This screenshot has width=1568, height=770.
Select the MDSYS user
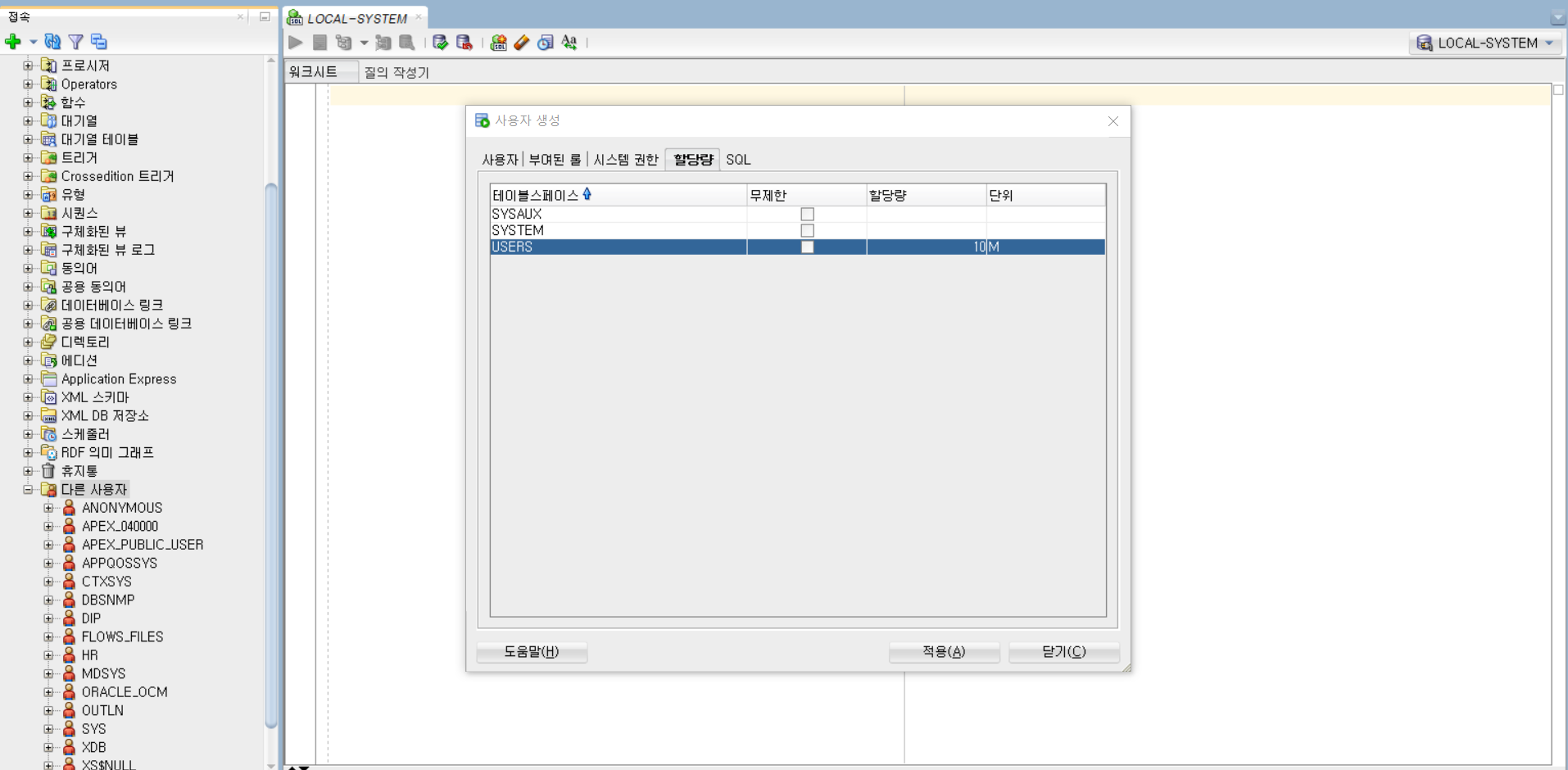[x=103, y=673]
